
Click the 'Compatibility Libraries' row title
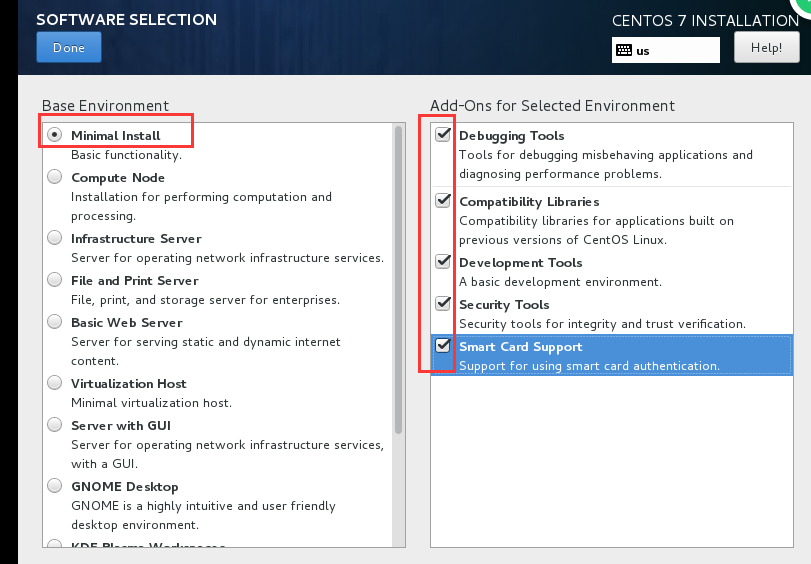click(x=529, y=202)
